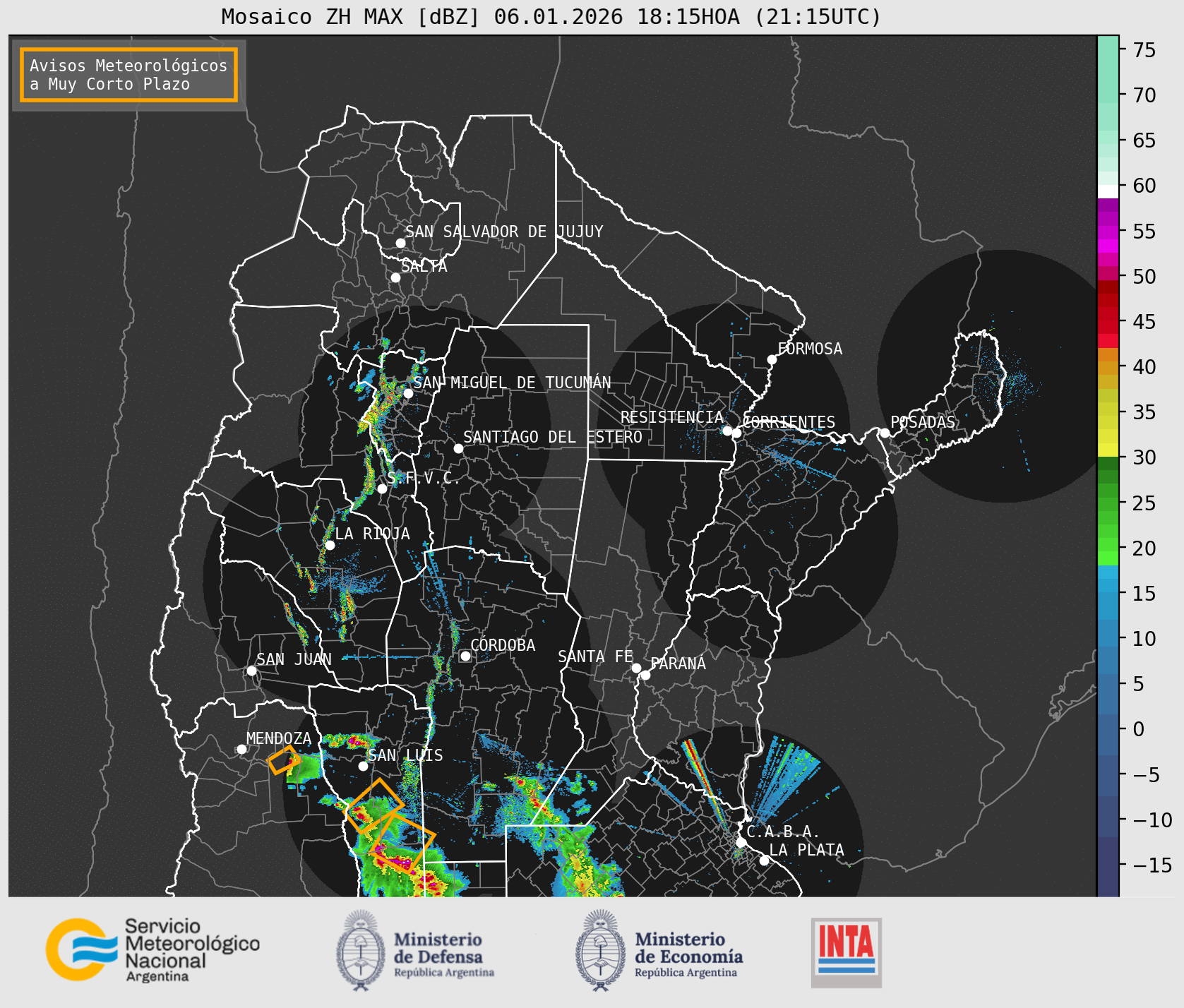
Task: Click the Ministerio de Economía crest logo
Action: pos(600,951)
